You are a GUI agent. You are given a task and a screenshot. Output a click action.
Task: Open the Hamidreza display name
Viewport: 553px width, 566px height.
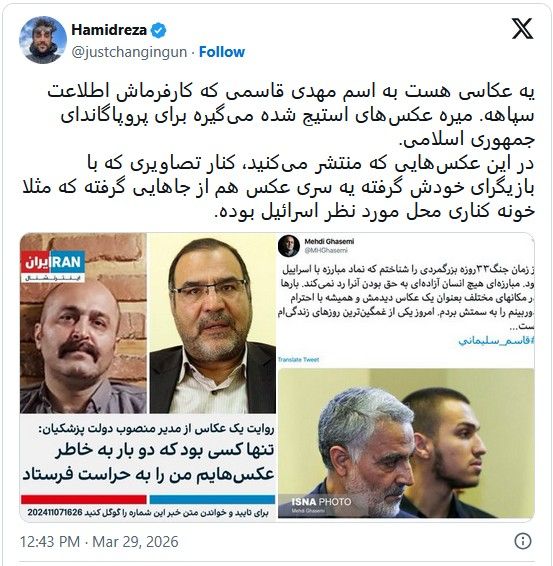tap(109, 30)
